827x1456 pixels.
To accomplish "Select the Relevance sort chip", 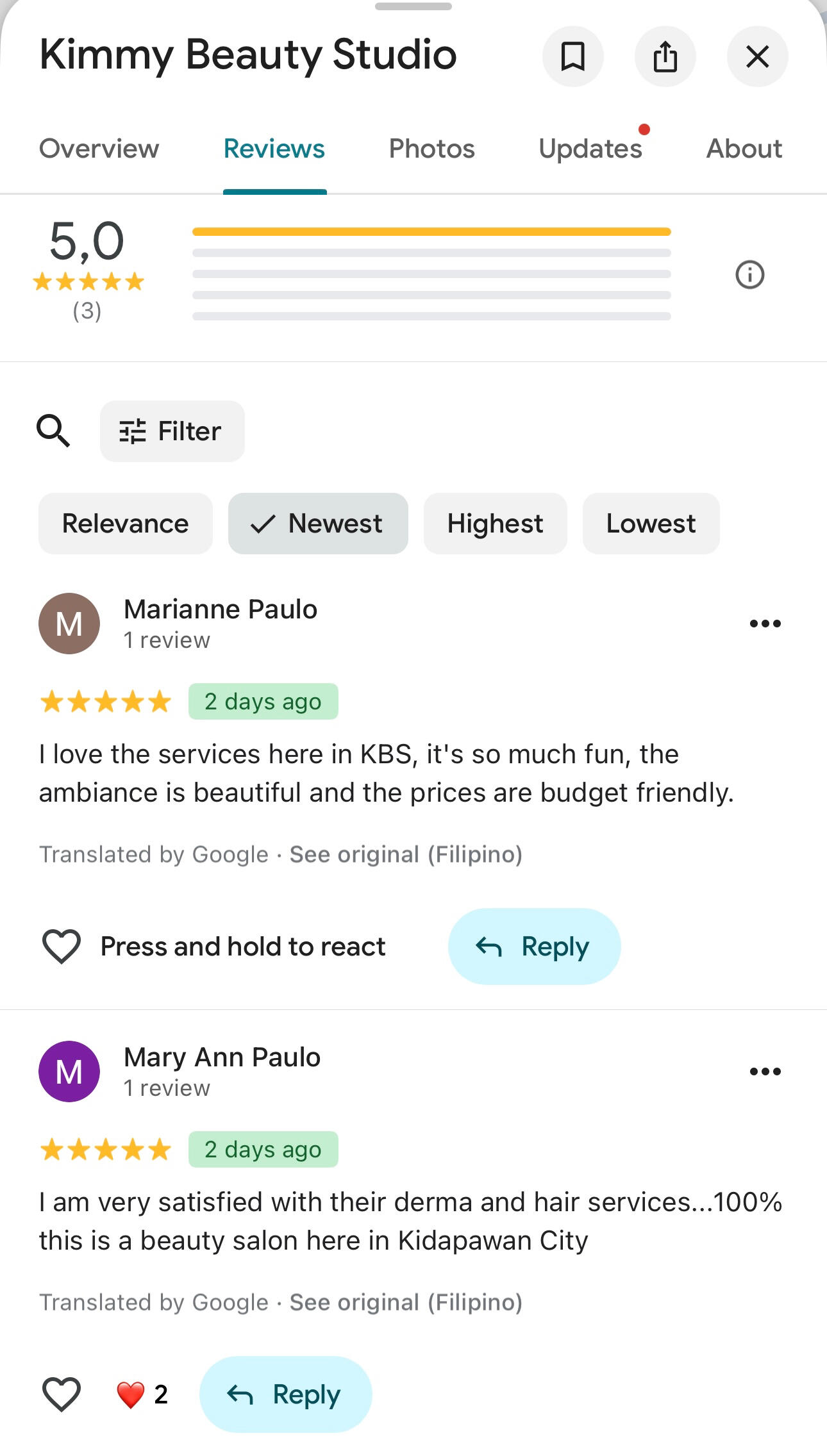I will tap(126, 524).
